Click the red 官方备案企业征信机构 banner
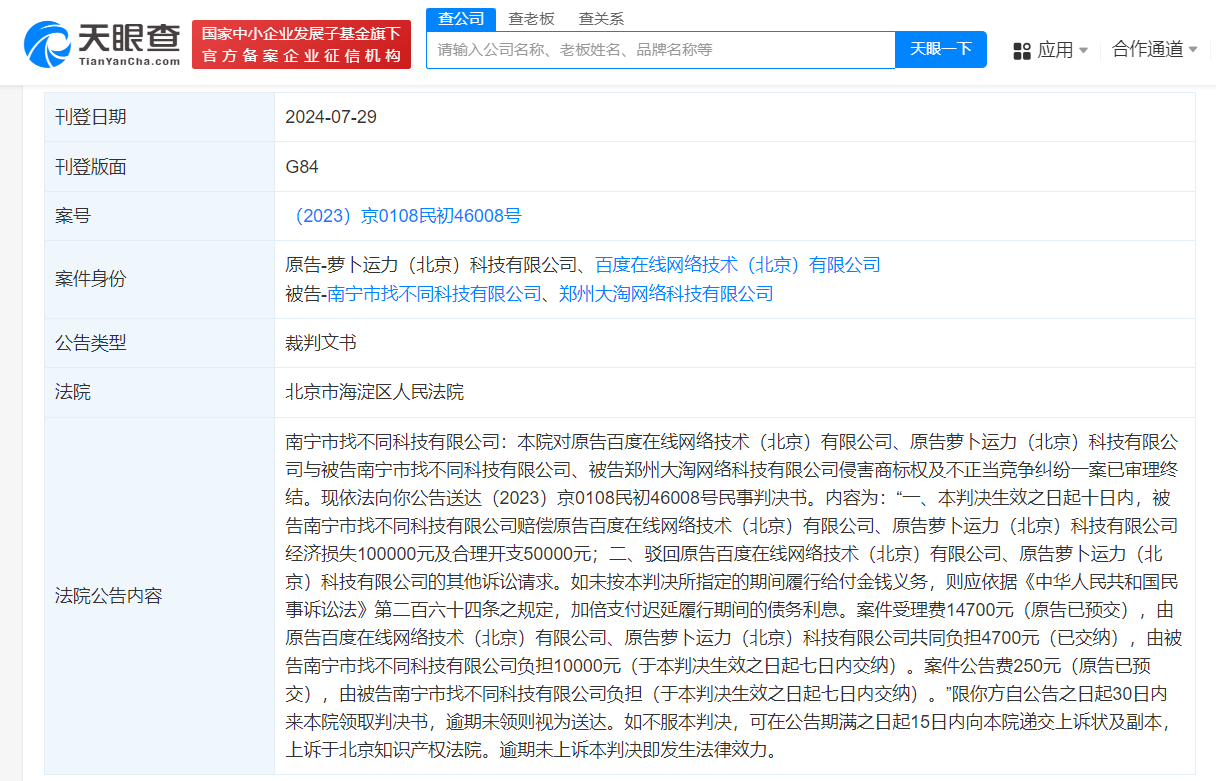This screenshot has height=781, width=1216. tap(301, 45)
